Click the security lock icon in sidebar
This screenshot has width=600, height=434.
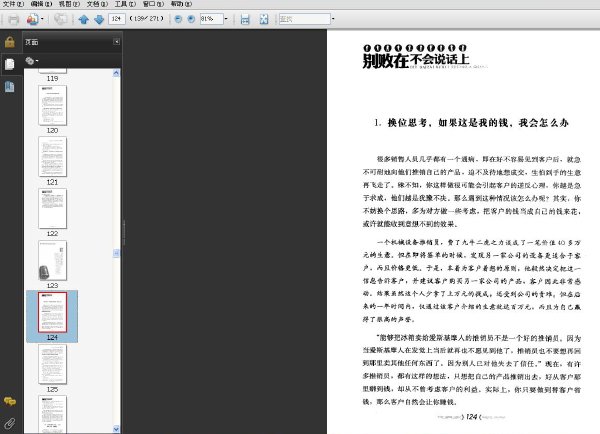[10, 42]
